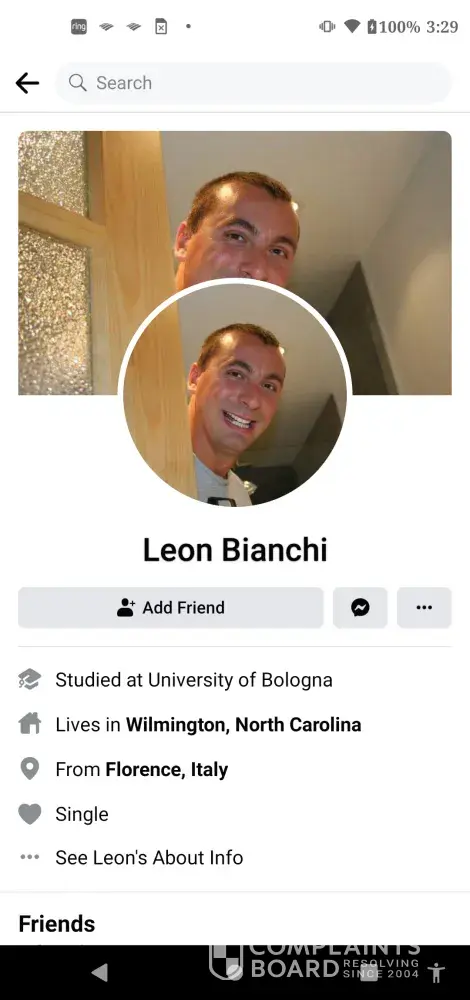
Task: Tap the Leon Bianchi profile name
Action: pyautogui.click(x=235, y=550)
